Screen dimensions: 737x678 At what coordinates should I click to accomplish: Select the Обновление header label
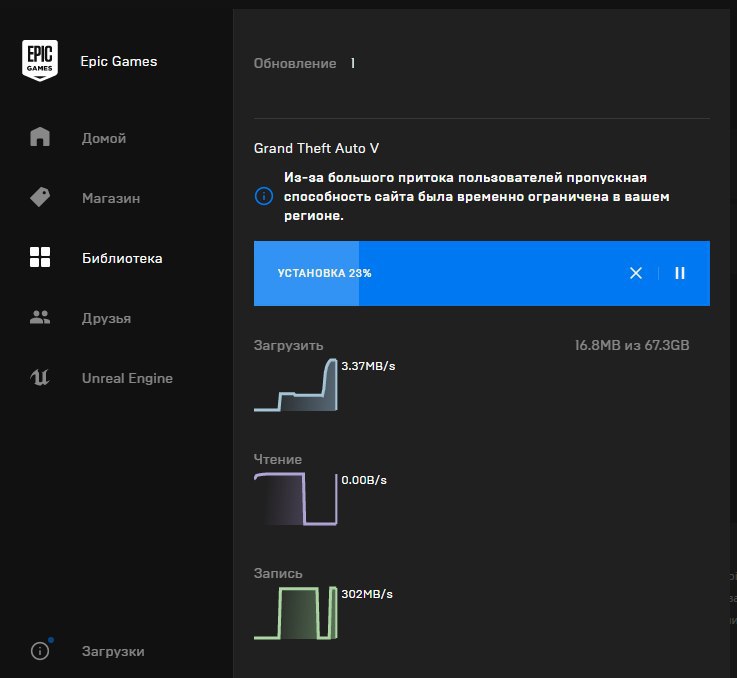295,63
